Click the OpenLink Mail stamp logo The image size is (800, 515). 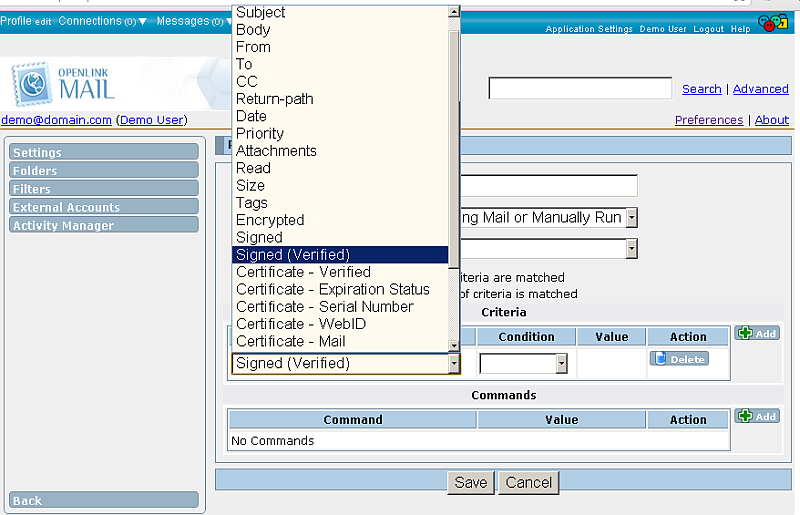pyautogui.click(x=32, y=84)
